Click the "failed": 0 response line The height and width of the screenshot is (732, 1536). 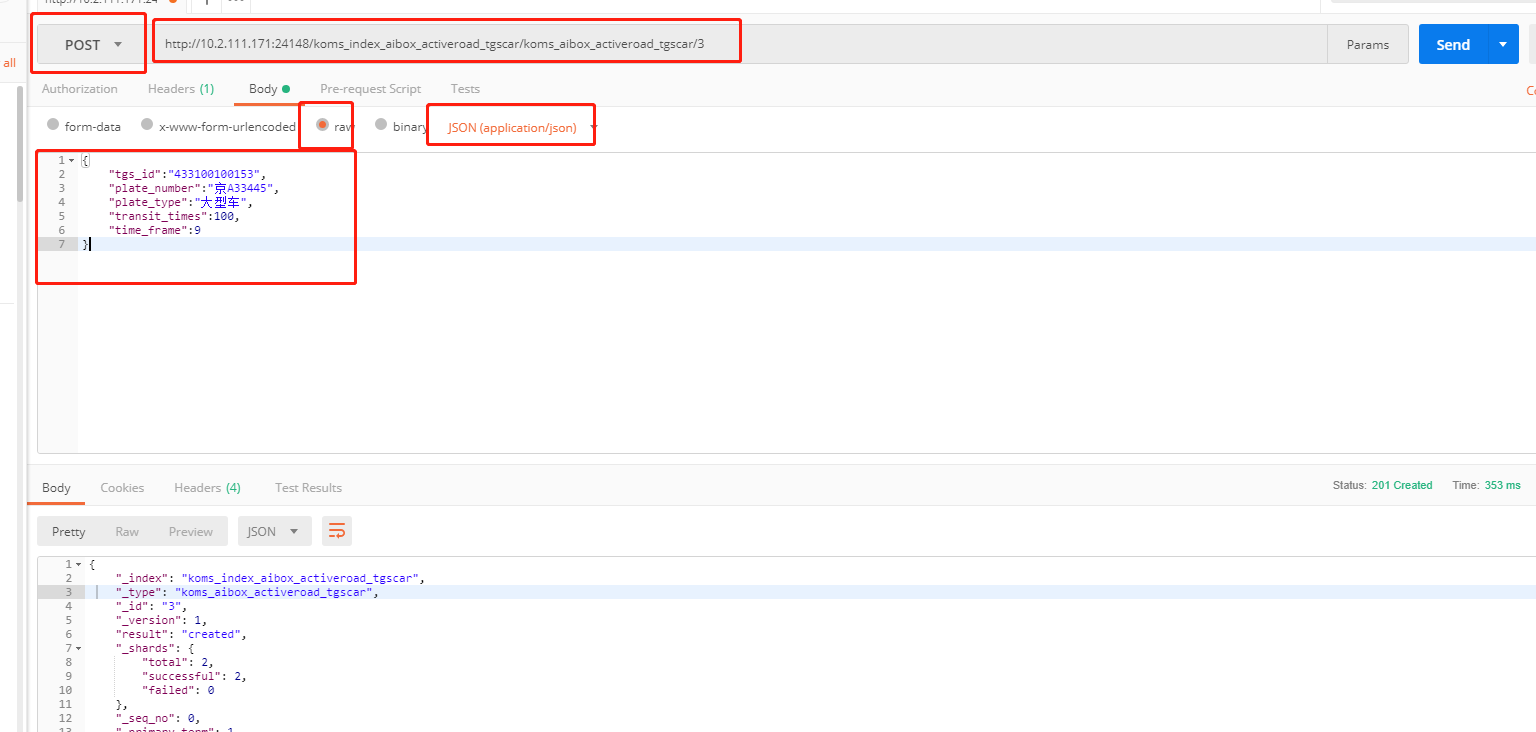(178, 690)
